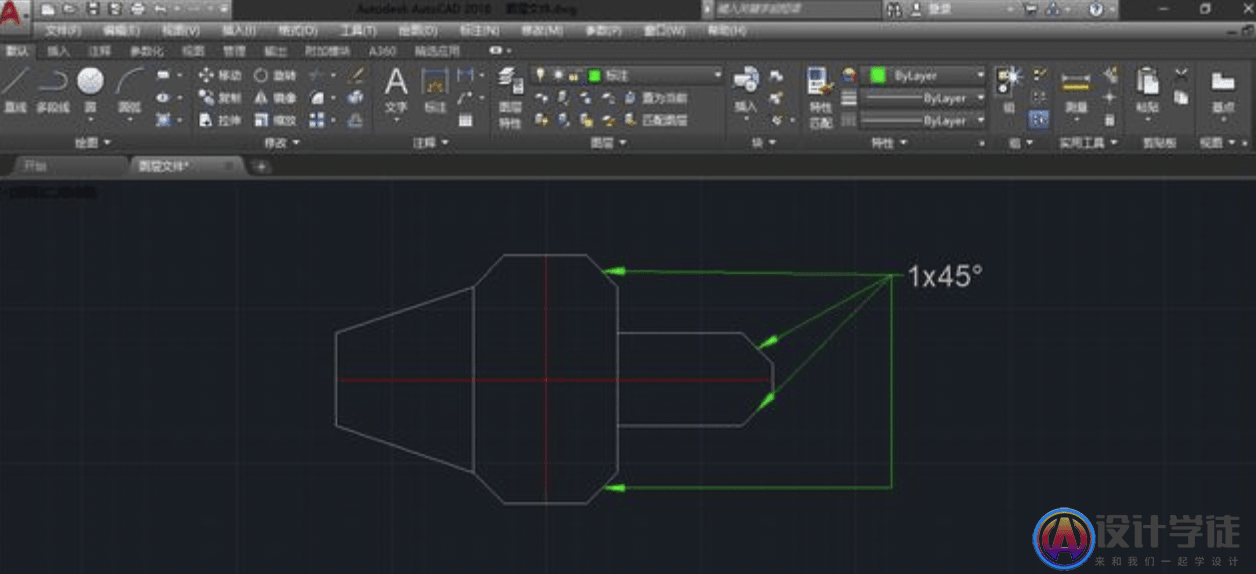
Task: Choose the Hatch tool in draw panel
Action: [164, 120]
